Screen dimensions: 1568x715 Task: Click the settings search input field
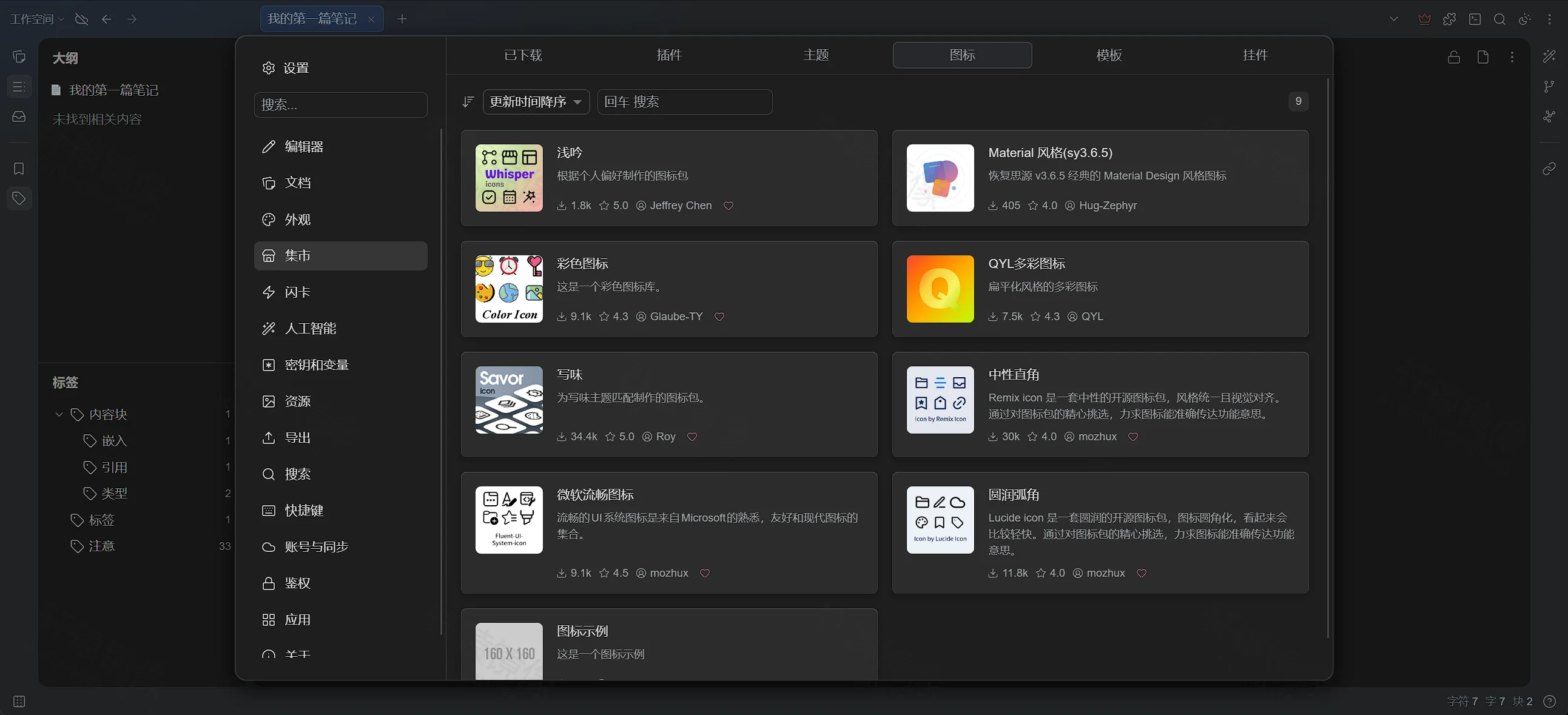340,105
